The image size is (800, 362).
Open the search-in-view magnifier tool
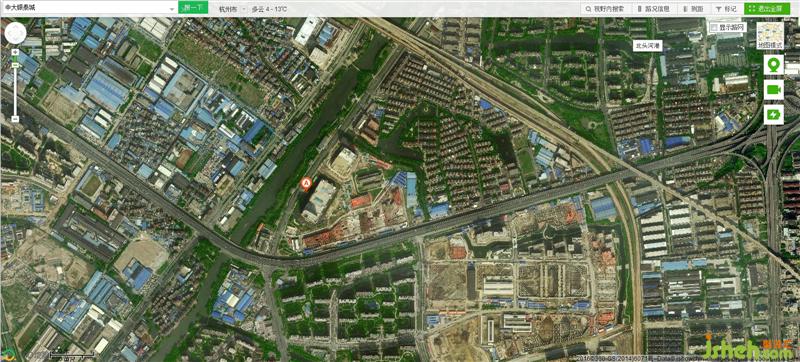point(605,9)
